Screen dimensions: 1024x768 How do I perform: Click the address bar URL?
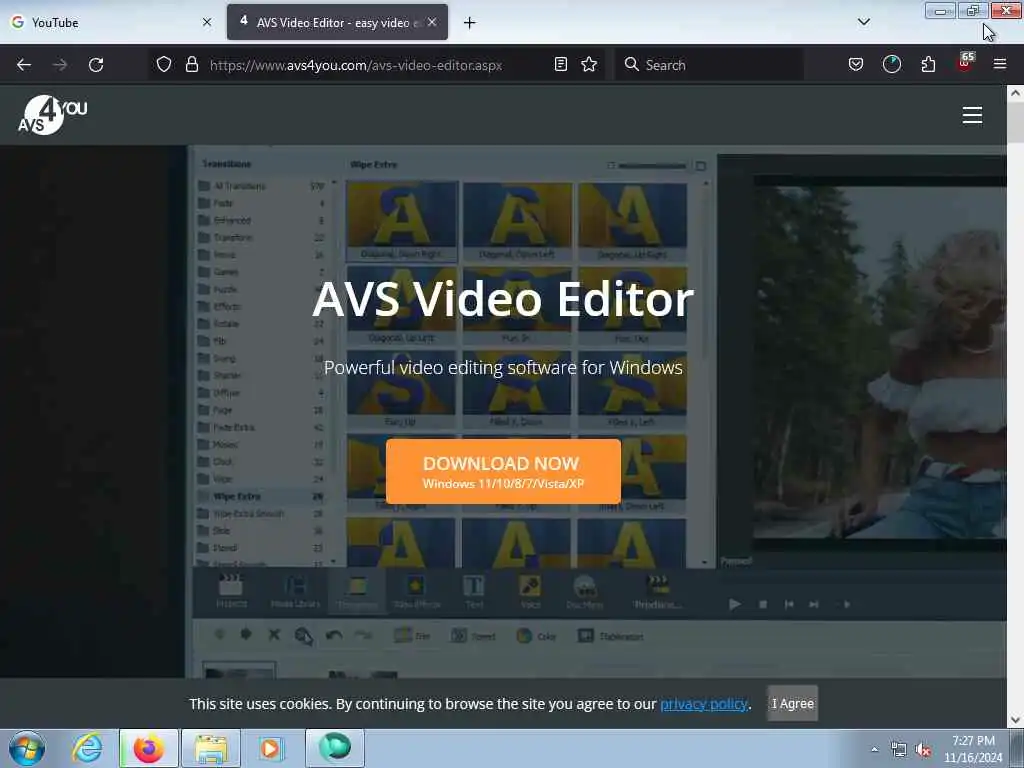point(356,65)
